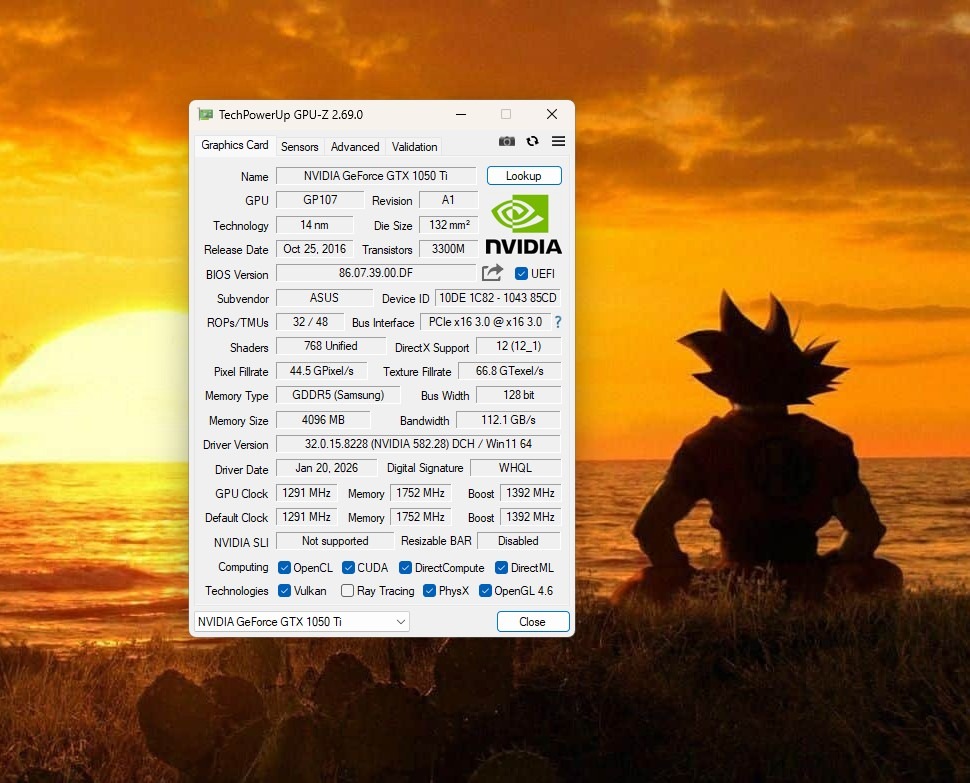Click the GPU-Z title bar app icon
The width and height of the screenshot is (970, 783).
pyautogui.click(x=205, y=114)
